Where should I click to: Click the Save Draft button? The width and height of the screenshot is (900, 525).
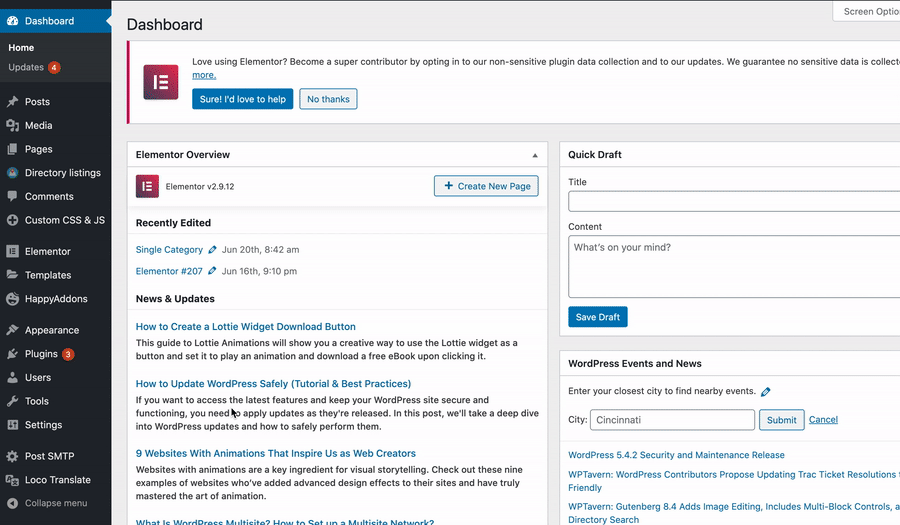(x=598, y=317)
